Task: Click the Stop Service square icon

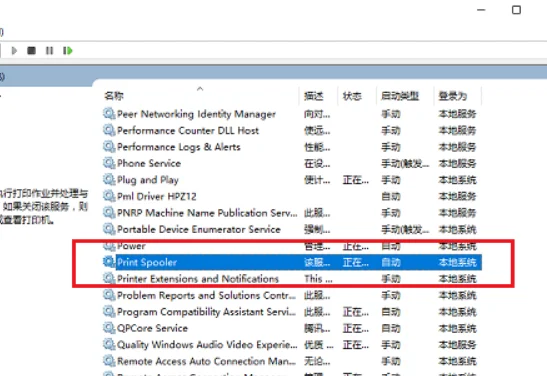Action: pos(31,51)
